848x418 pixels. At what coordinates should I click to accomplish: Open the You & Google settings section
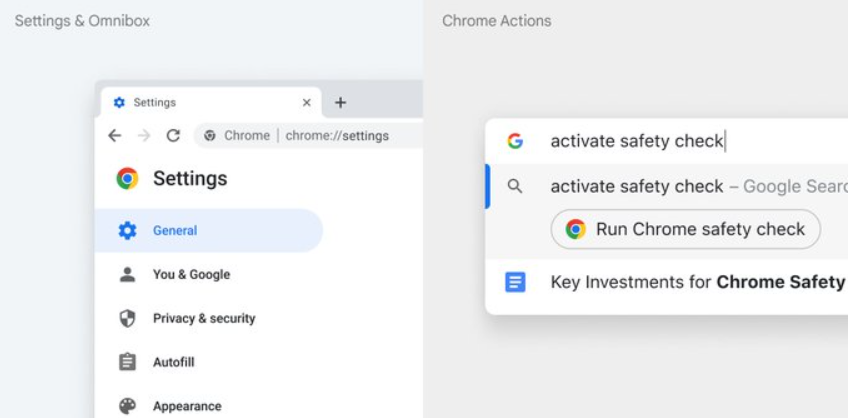pos(191,275)
